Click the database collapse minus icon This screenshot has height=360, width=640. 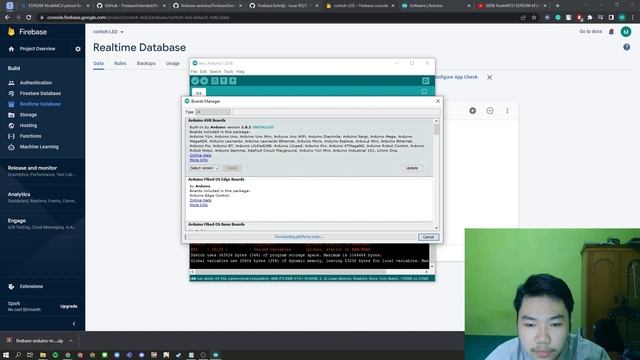pyautogui.click(x=490, y=111)
